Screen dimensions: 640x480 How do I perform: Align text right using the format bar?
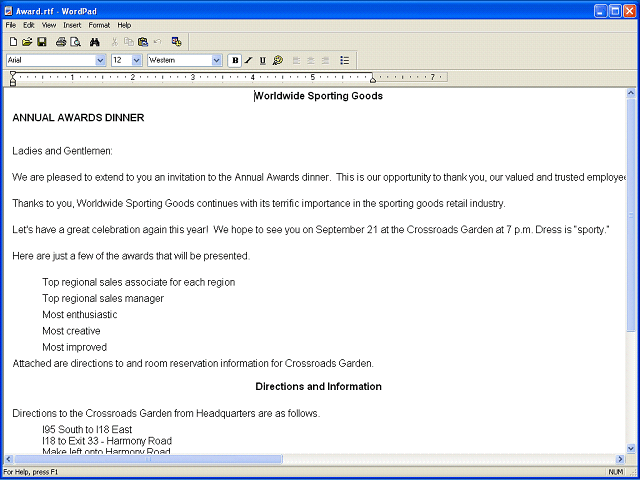coord(325,60)
